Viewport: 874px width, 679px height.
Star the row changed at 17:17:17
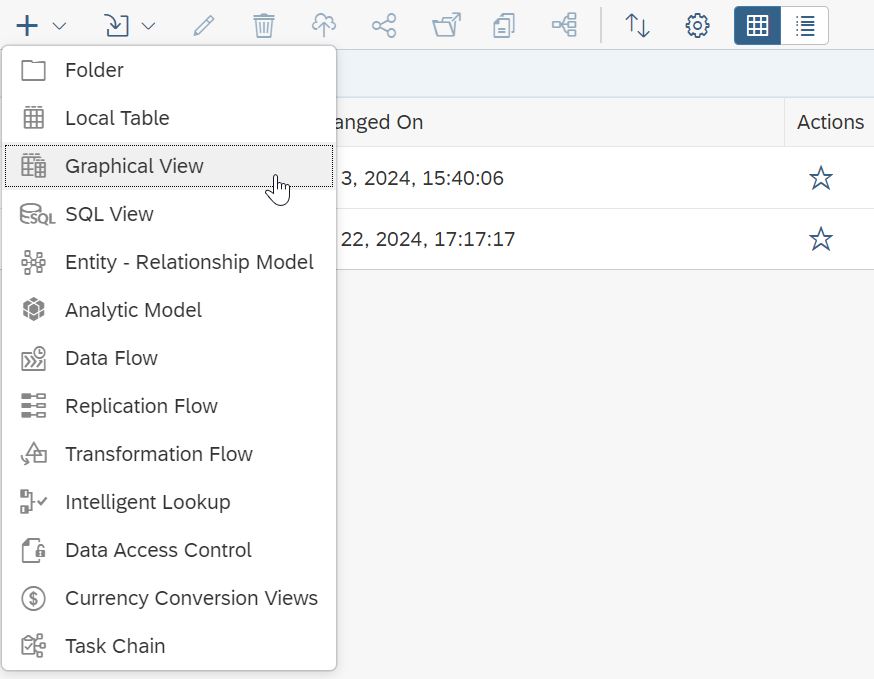click(820, 239)
